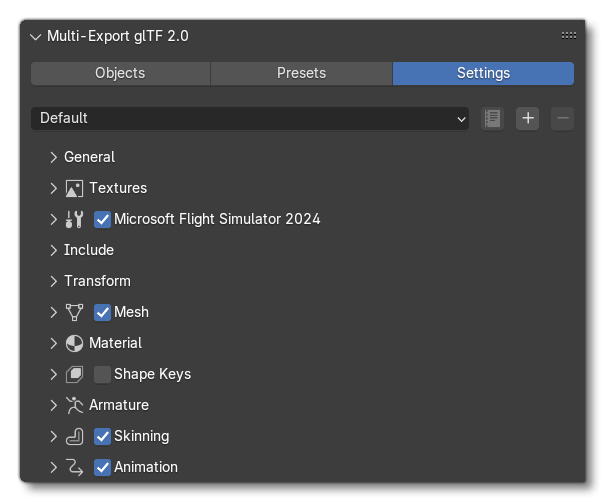Image resolution: width=605 pixels, height=502 pixels.
Task: Switch to the Objects tab
Action: pyautogui.click(x=120, y=73)
